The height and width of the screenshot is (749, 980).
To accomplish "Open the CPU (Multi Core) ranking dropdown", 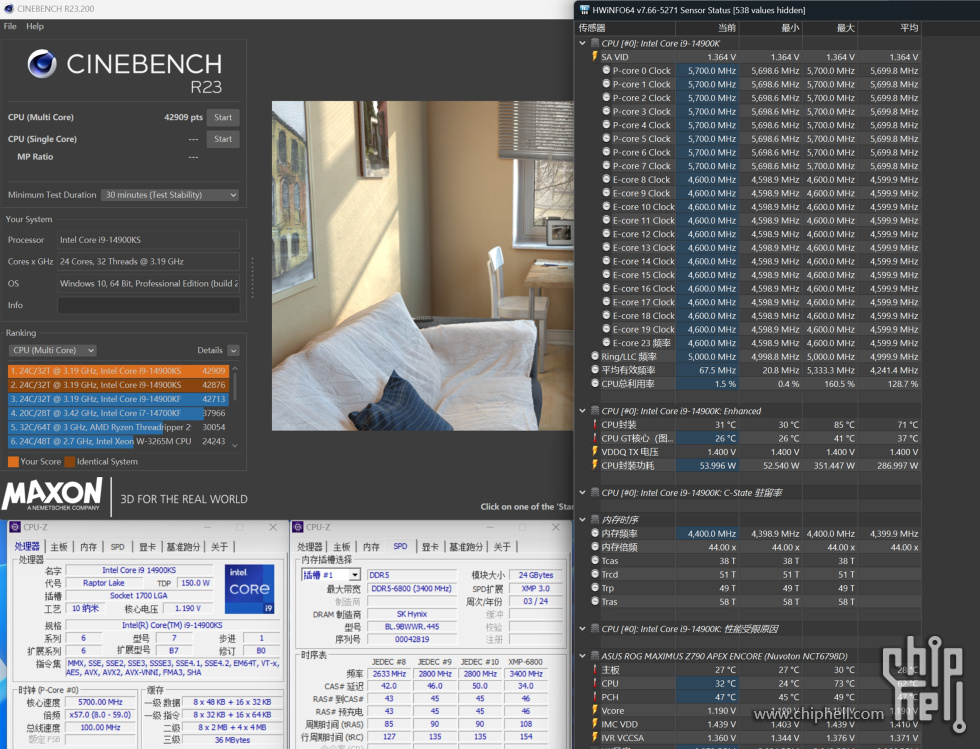I will pos(52,350).
